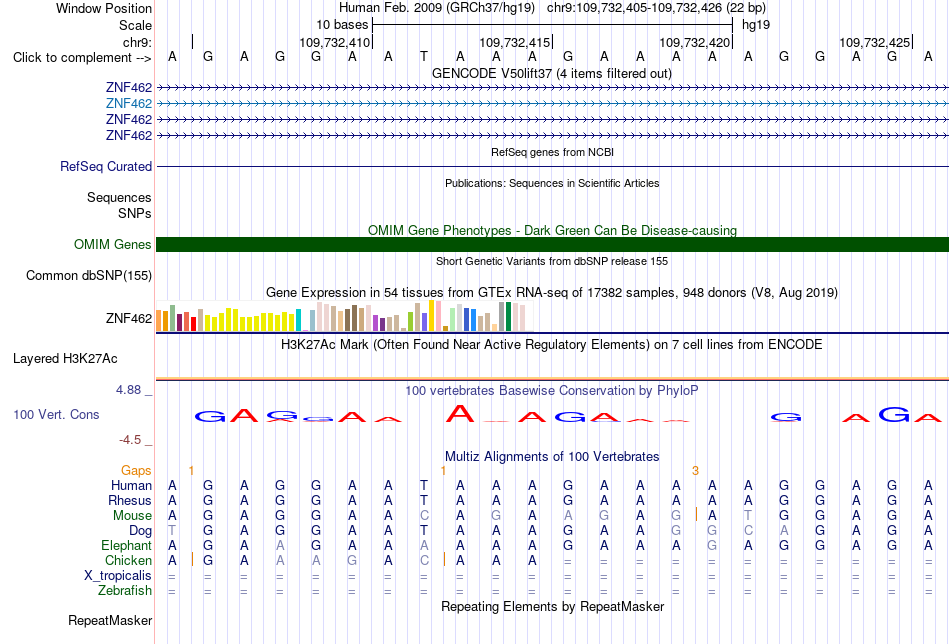The height and width of the screenshot is (644, 950).
Task: Click the T base in the Mouse alignment row
Action: tap(748, 516)
